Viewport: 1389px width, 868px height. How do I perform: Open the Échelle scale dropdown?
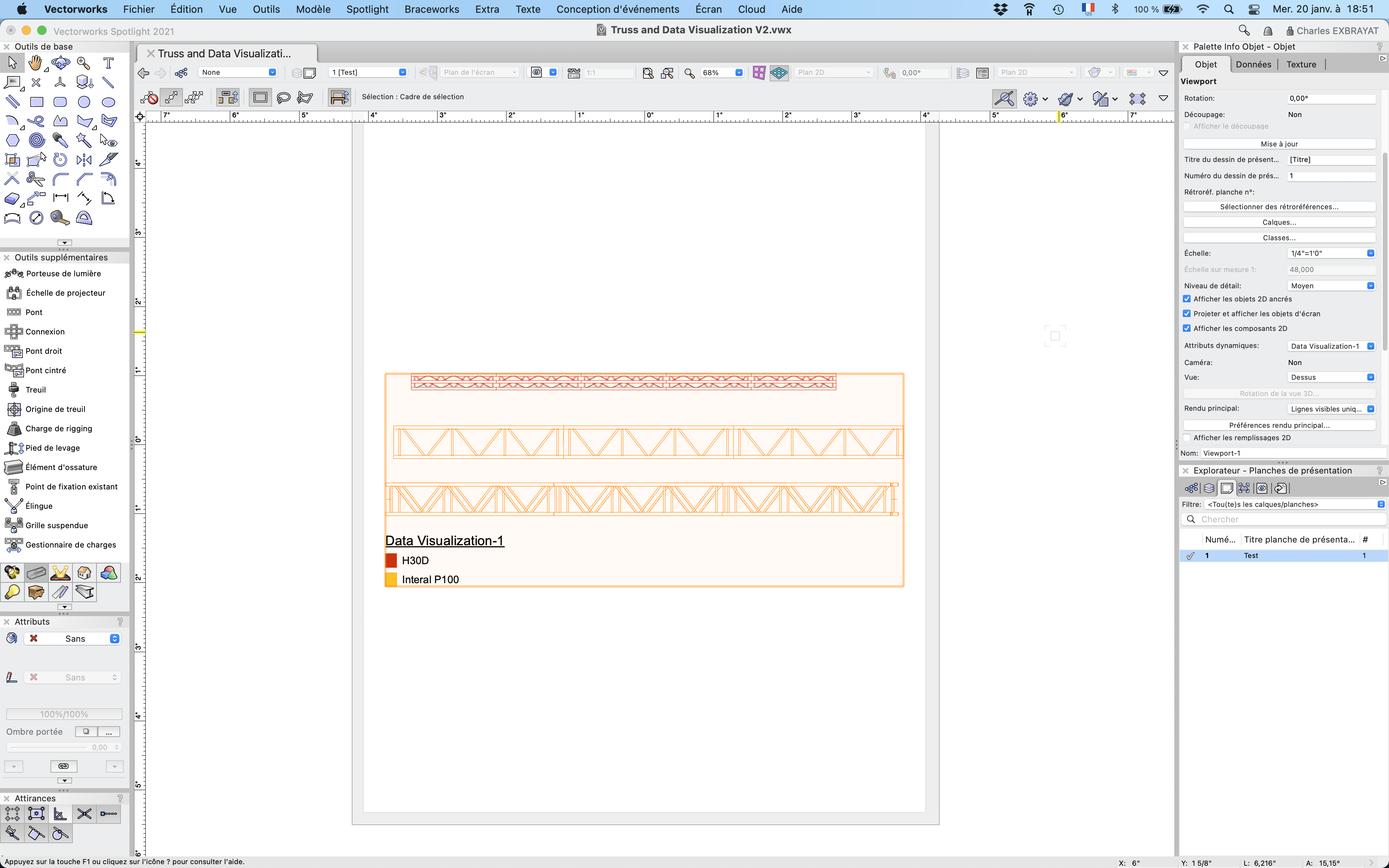coord(1331,253)
